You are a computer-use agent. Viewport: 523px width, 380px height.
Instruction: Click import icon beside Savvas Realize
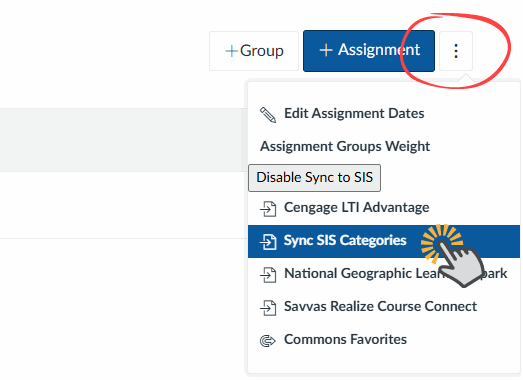(268, 308)
